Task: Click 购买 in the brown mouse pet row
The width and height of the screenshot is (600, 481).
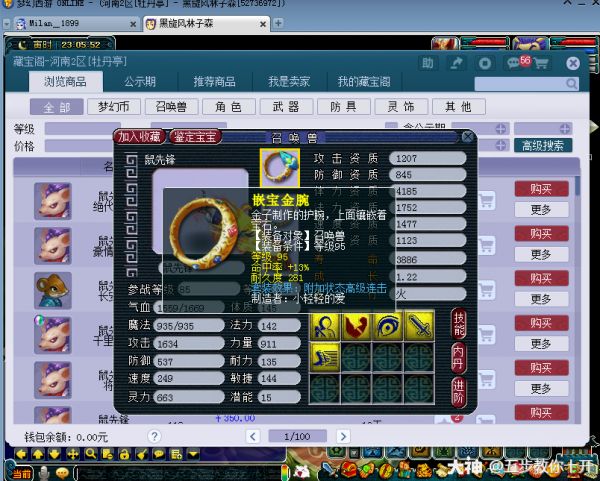Action: pyautogui.click(x=541, y=278)
